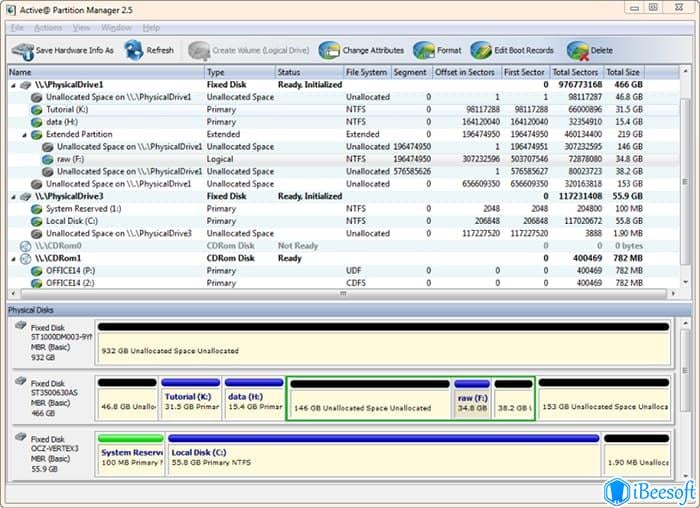Select the data (H:) volume icon
This screenshot has width=700, height=508.
37,122
